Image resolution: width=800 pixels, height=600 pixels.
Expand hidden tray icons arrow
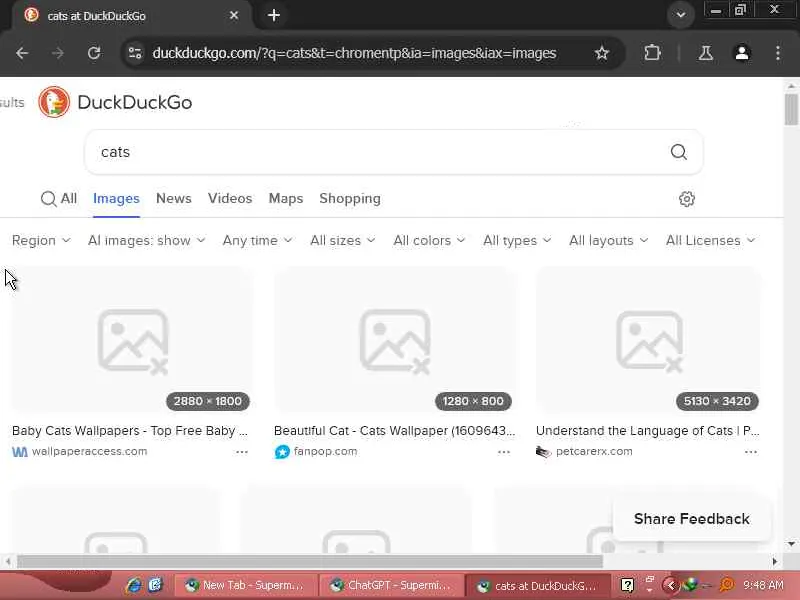(670, 585)
